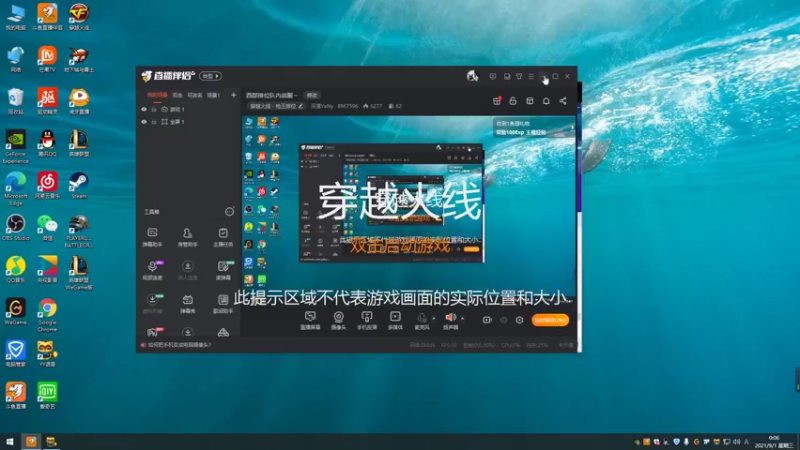Open the box icon between lock and bell

pyautogui.click(x=530, y=101)
